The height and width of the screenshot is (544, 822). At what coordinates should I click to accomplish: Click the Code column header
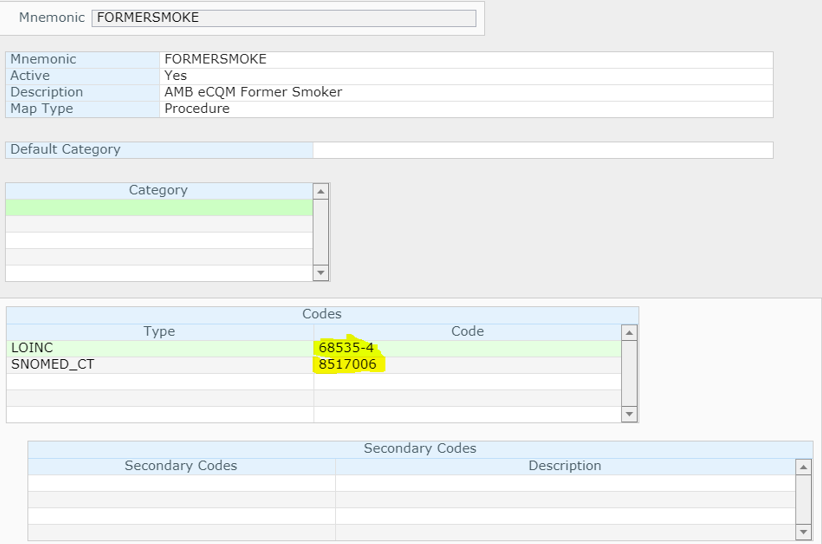pyautogui.click(x=468, y=332)
